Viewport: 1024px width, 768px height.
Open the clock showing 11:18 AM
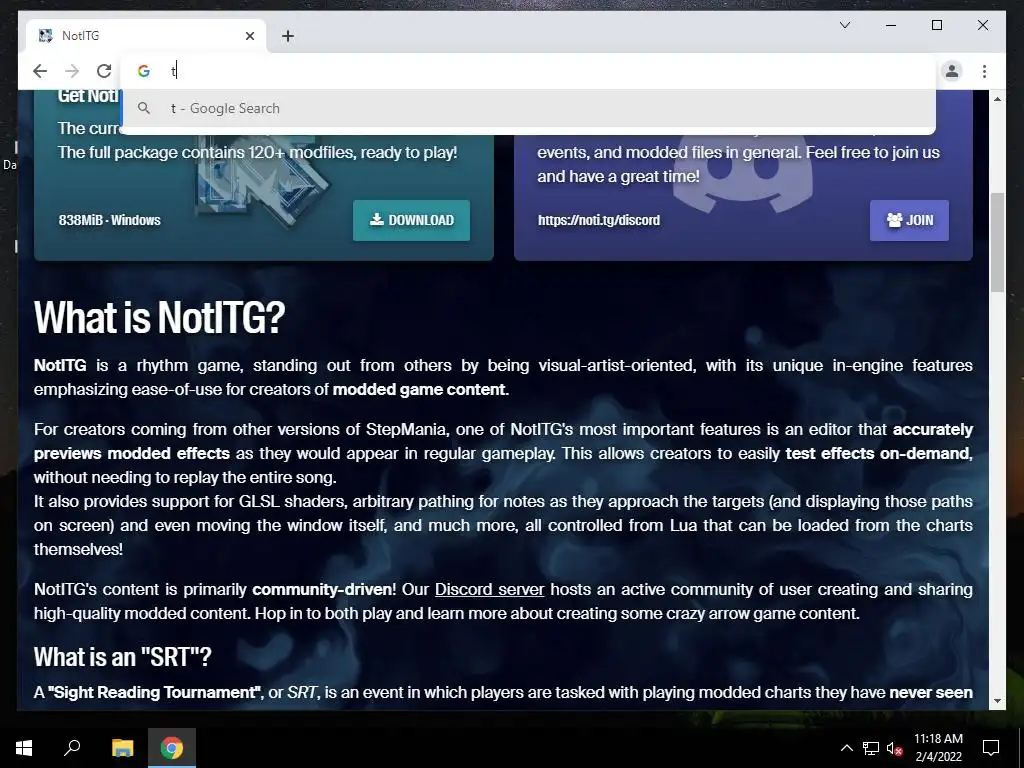click(938, 748)
